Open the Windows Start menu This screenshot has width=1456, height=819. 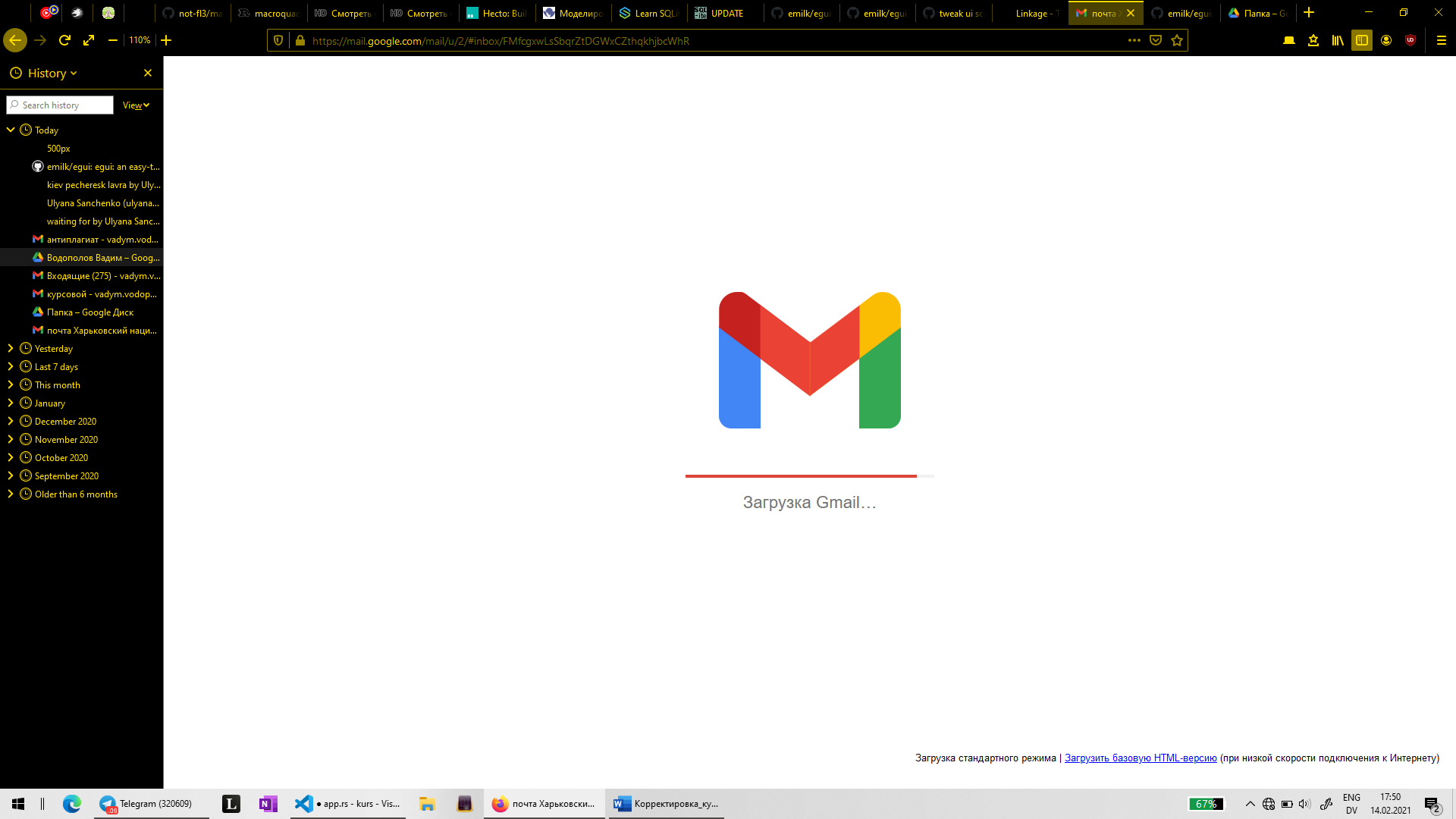tap(18, 804)
